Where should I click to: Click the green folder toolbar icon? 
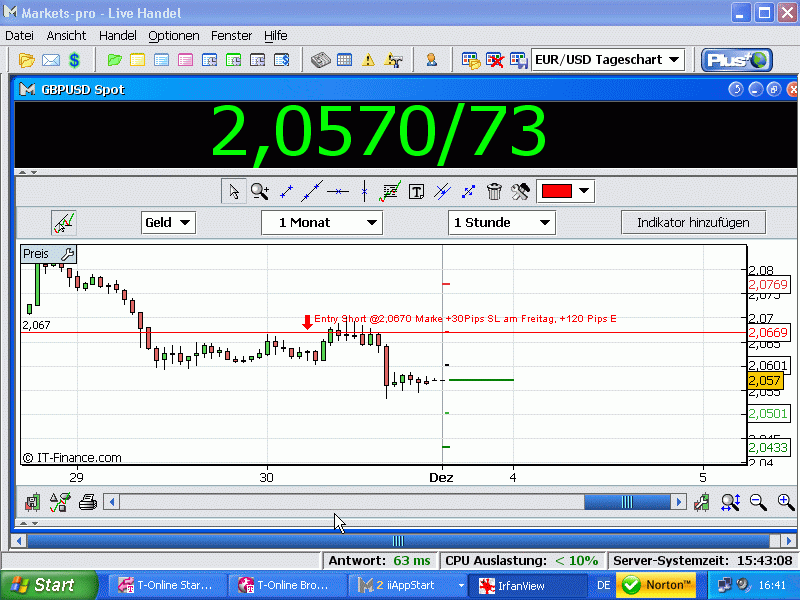pos(115,60)
